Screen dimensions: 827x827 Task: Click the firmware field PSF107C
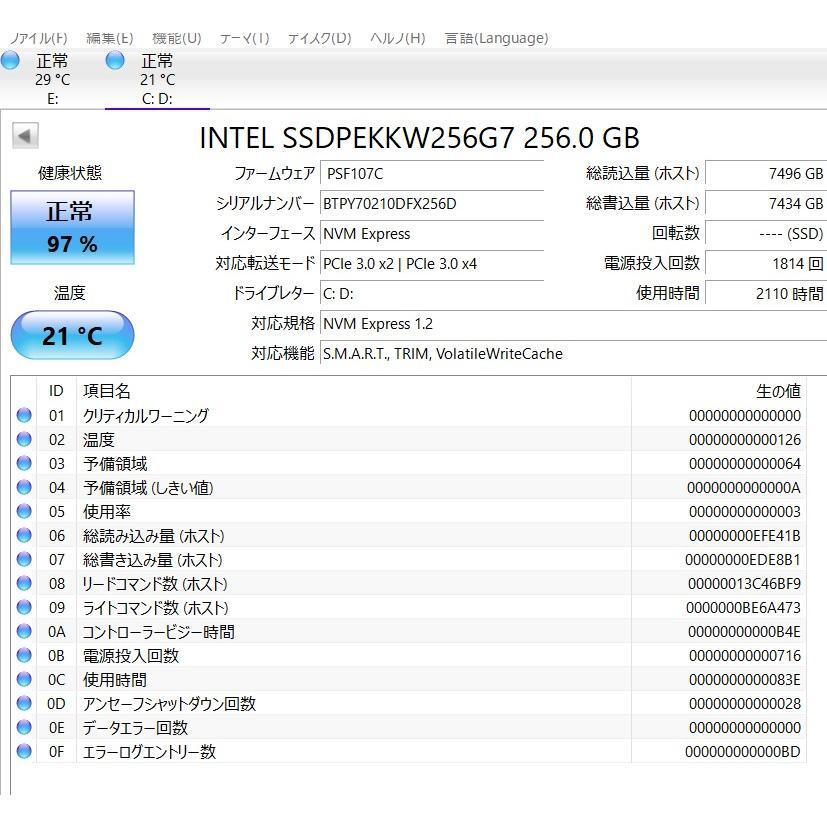432,174
